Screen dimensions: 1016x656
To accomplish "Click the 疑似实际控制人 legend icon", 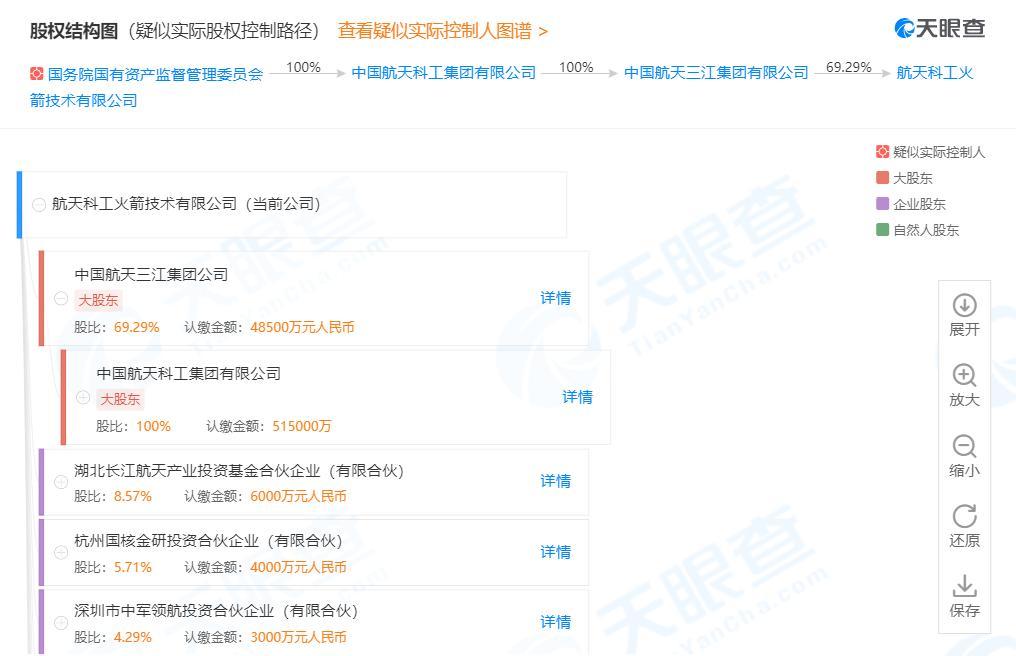I will [882, 152].
